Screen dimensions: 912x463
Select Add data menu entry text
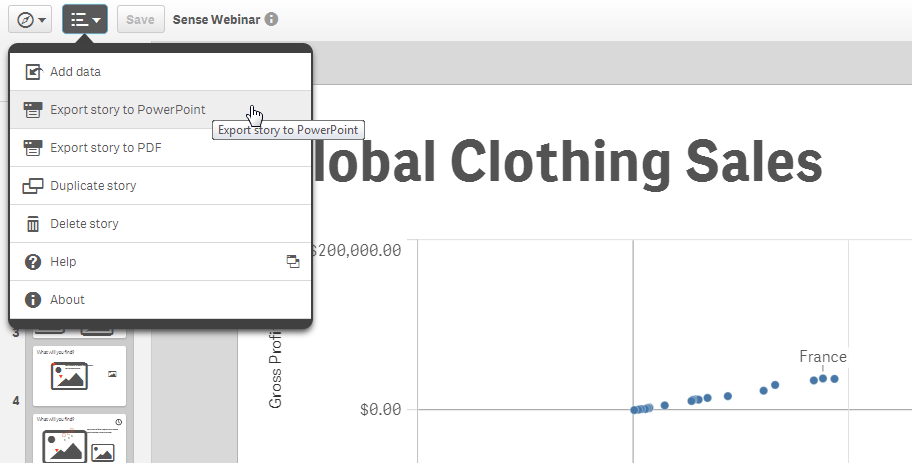click(x=76, y=72)
